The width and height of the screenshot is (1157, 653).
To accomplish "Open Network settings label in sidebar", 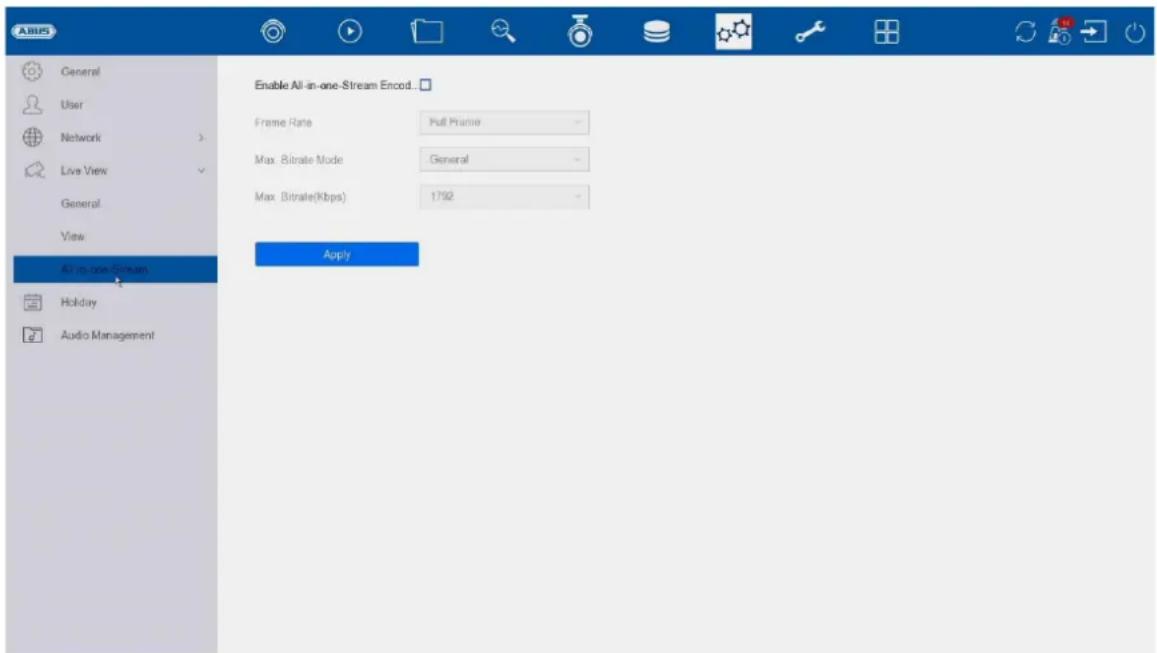I will pyautogui.click(x=80, y=137).
